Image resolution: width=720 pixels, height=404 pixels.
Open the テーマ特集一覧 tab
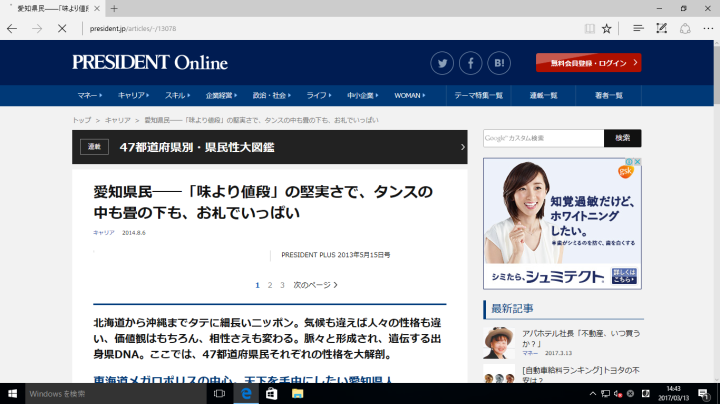tap(480, 95)
